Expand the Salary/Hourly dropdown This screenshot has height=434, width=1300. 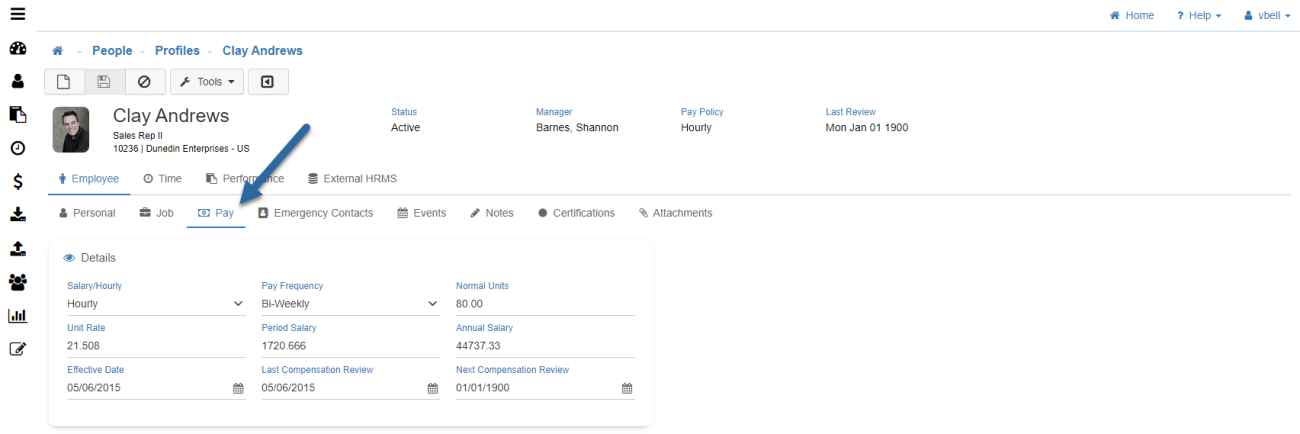coord(238,304)
